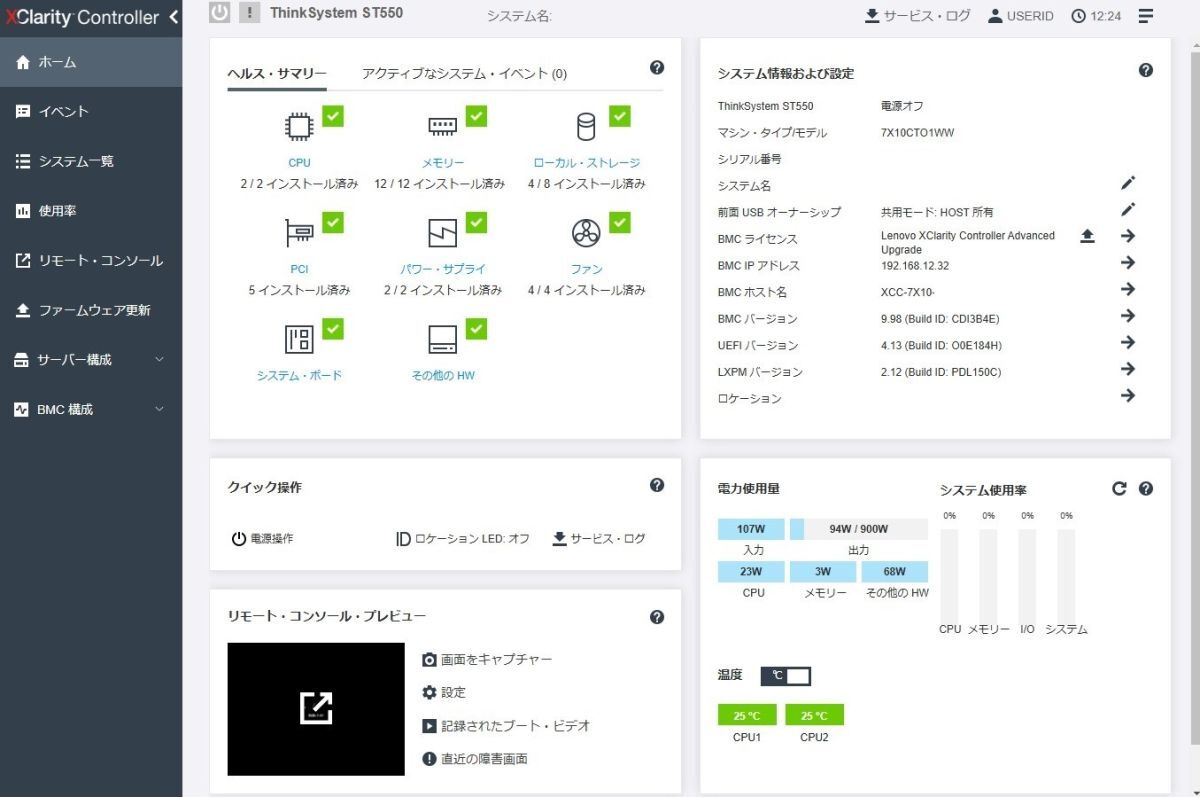Screen dimensions: 1200x797
Task: Open the USERID account menu
Action: click(1021, 16)
